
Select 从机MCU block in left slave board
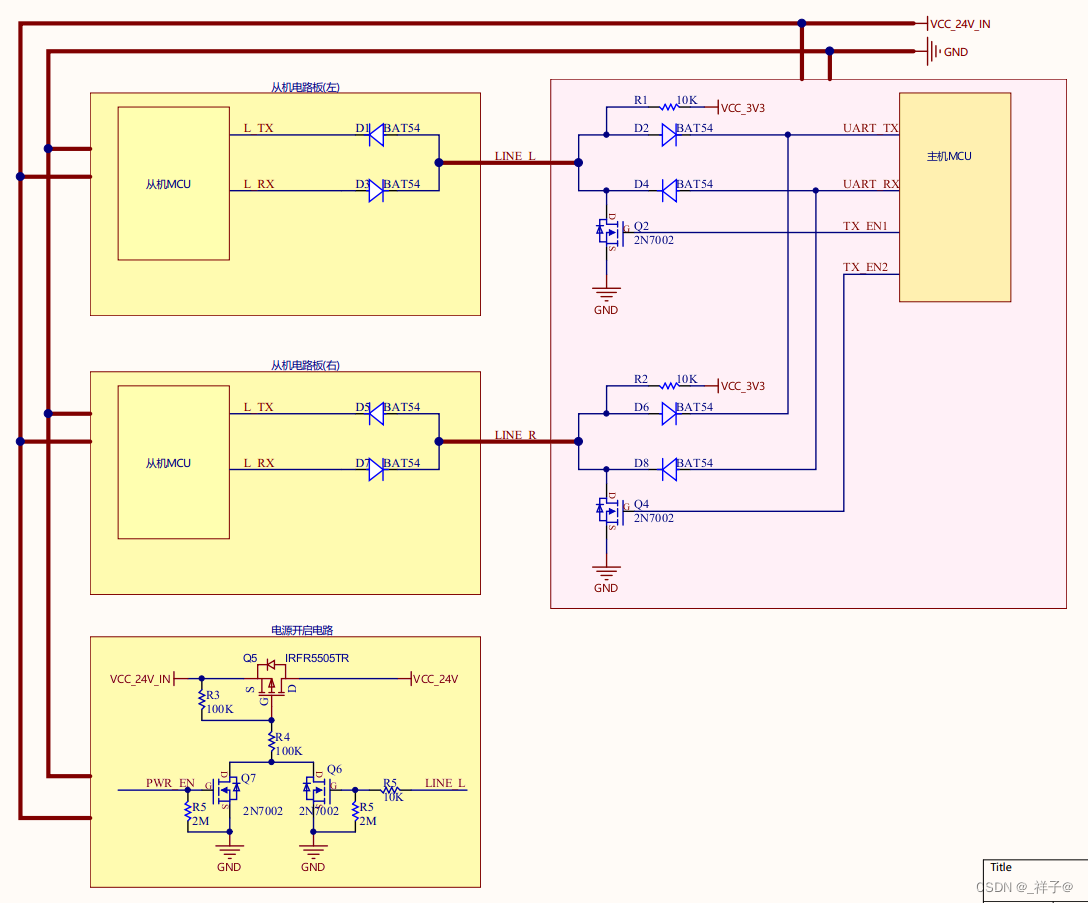point(173,183)
